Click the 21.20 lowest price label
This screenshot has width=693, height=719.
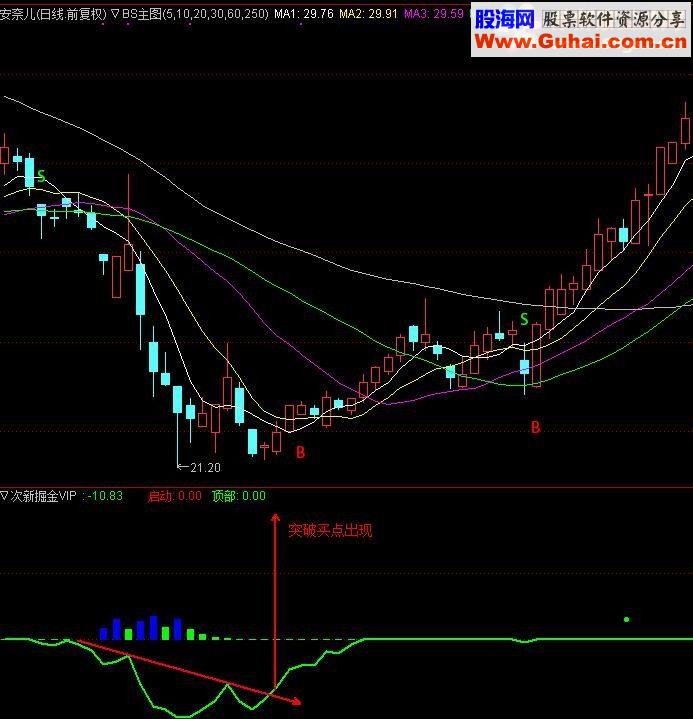coord(205,468)
